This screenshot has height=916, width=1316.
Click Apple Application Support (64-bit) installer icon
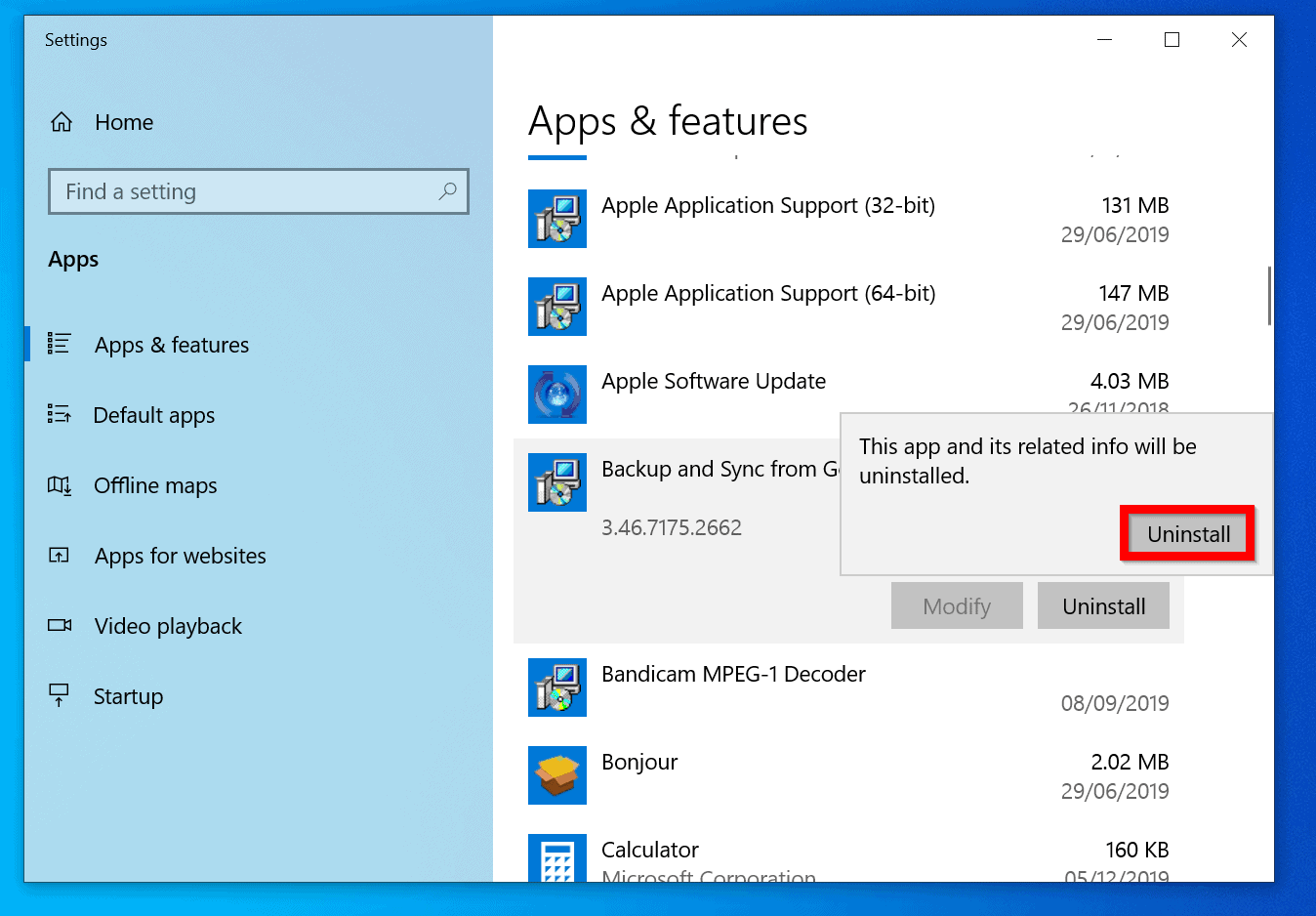coord(557,307)
